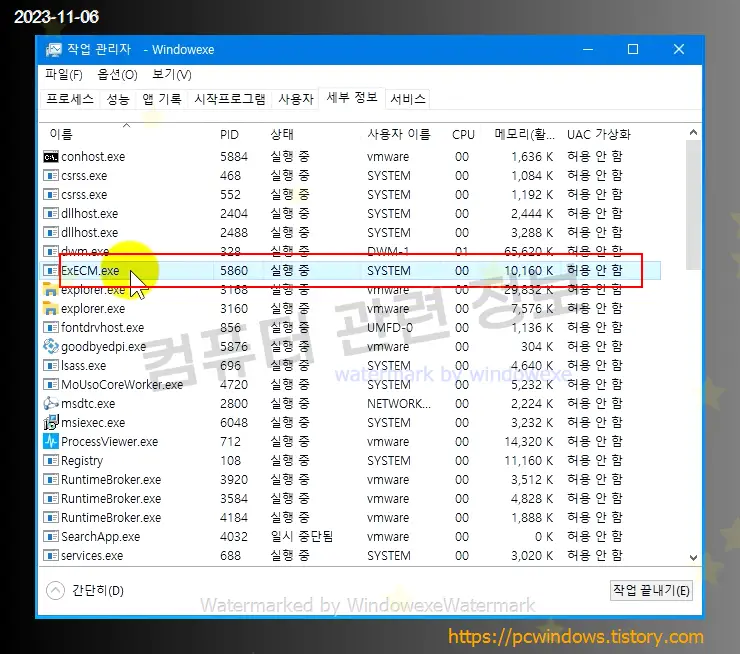740x654 pixels.
Task: Select the MoUsoCoreWorker.exe process name
Action: 122,385
